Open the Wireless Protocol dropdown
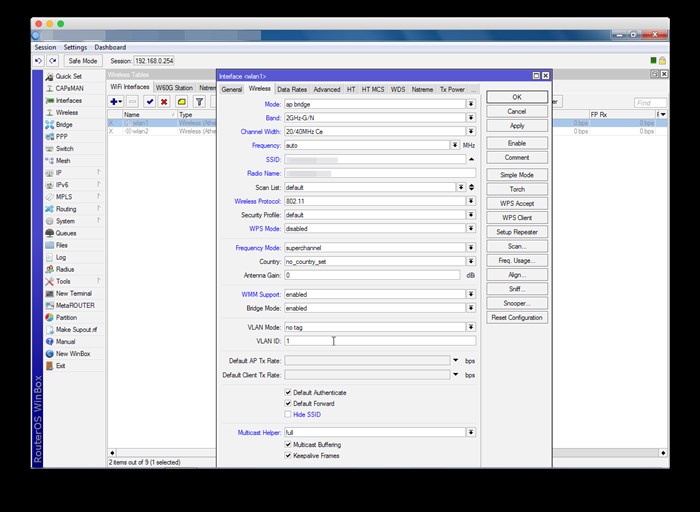 [471, 201]
